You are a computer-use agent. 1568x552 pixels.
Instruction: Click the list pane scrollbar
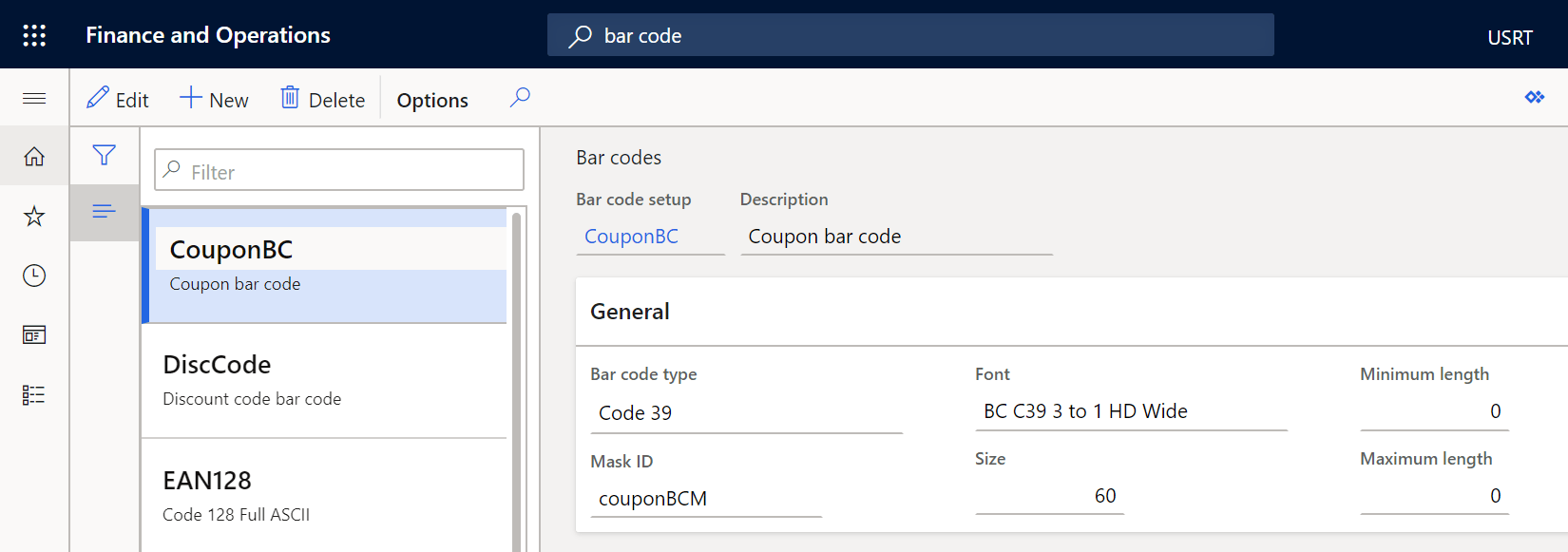point(516,380)
